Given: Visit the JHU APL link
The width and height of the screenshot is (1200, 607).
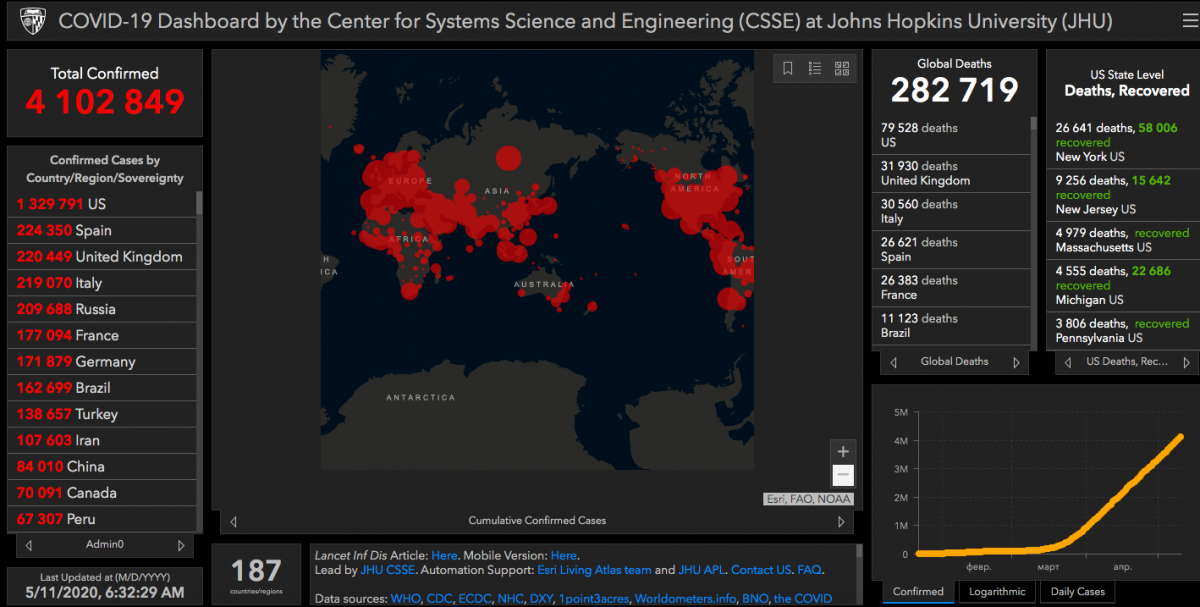Looking at the screenshot, I should 701,570.
